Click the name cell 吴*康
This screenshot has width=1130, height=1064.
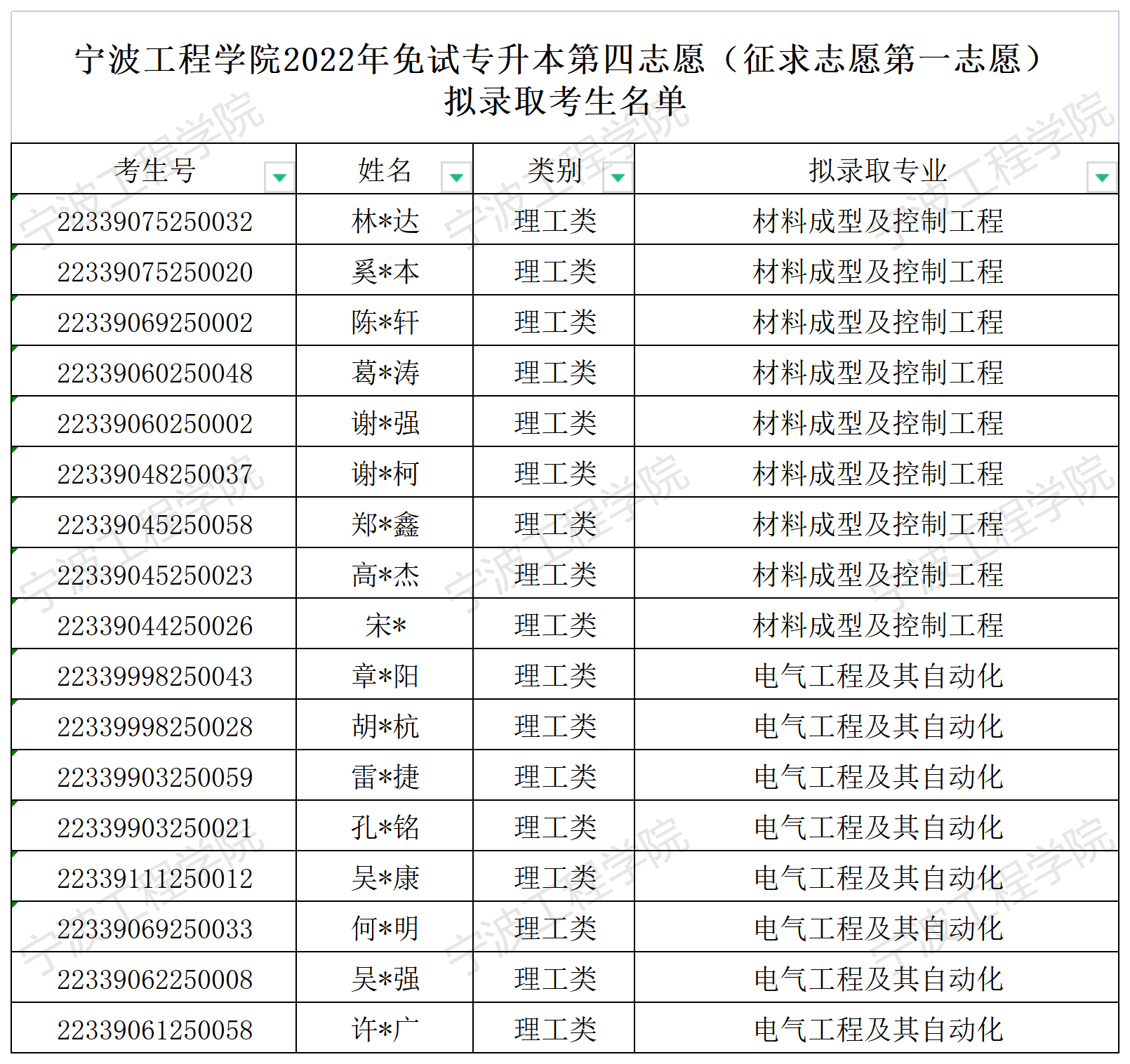point(385,877)
